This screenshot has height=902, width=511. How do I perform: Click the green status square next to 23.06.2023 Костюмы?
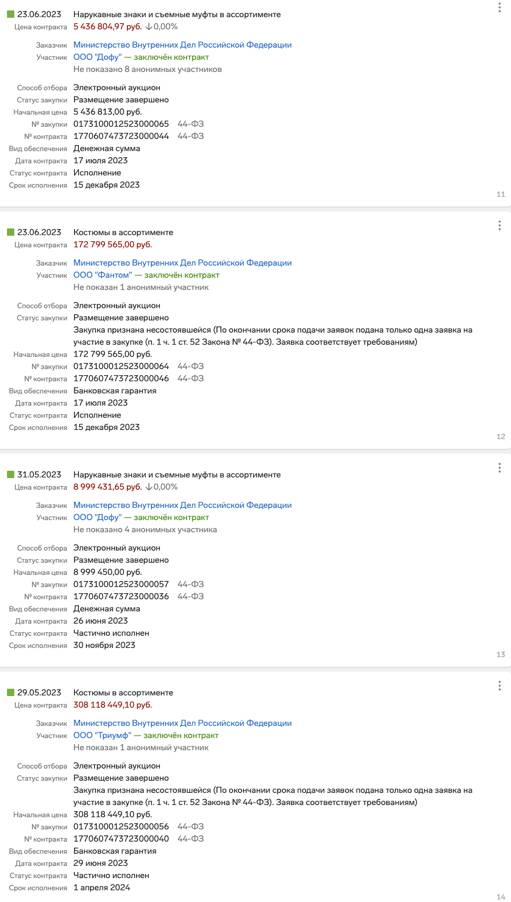[x=10, y=232]
